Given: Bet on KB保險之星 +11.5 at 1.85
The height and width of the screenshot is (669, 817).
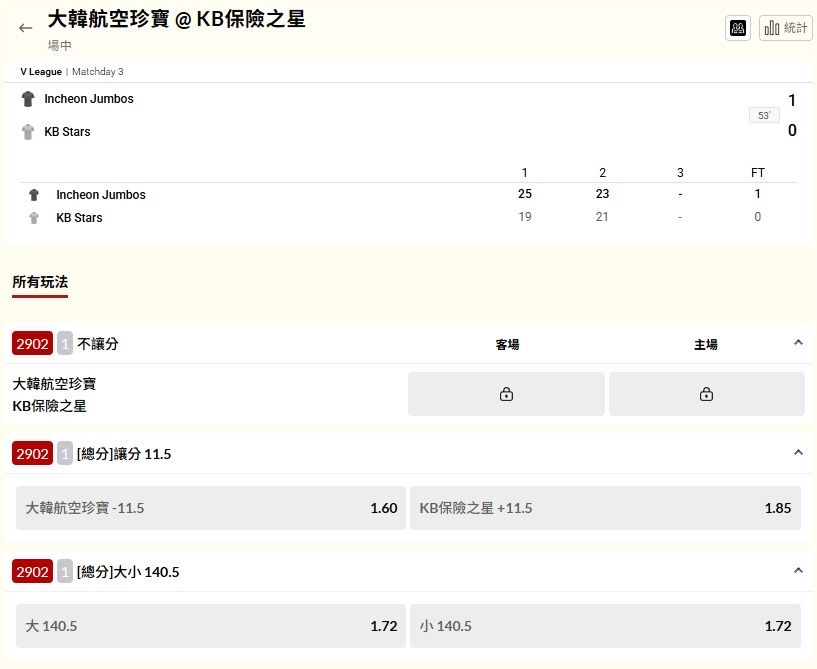Looking at the screenshot, I should pyautogui.click(x=605, y=508).
